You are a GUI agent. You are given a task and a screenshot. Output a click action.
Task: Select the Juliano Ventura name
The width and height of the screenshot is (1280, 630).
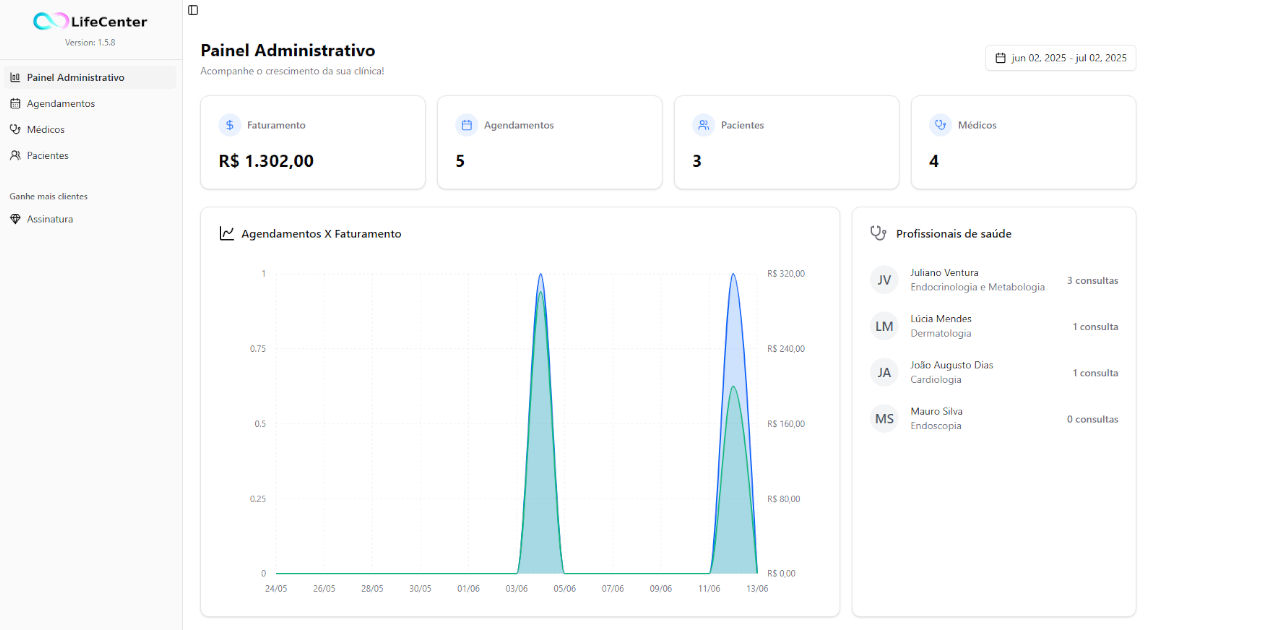pyautogui.click(x=944, y=273)
